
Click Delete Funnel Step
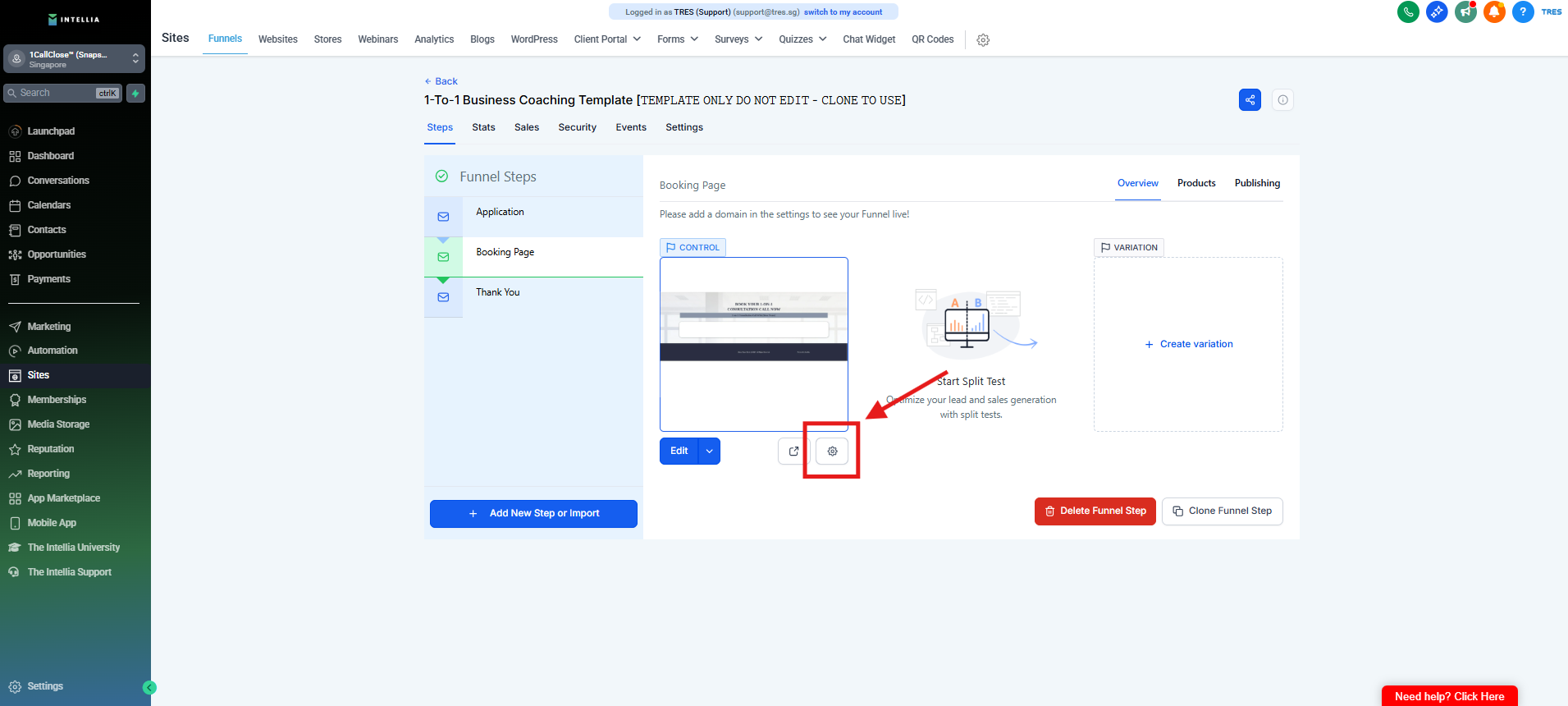(1095, 511)
